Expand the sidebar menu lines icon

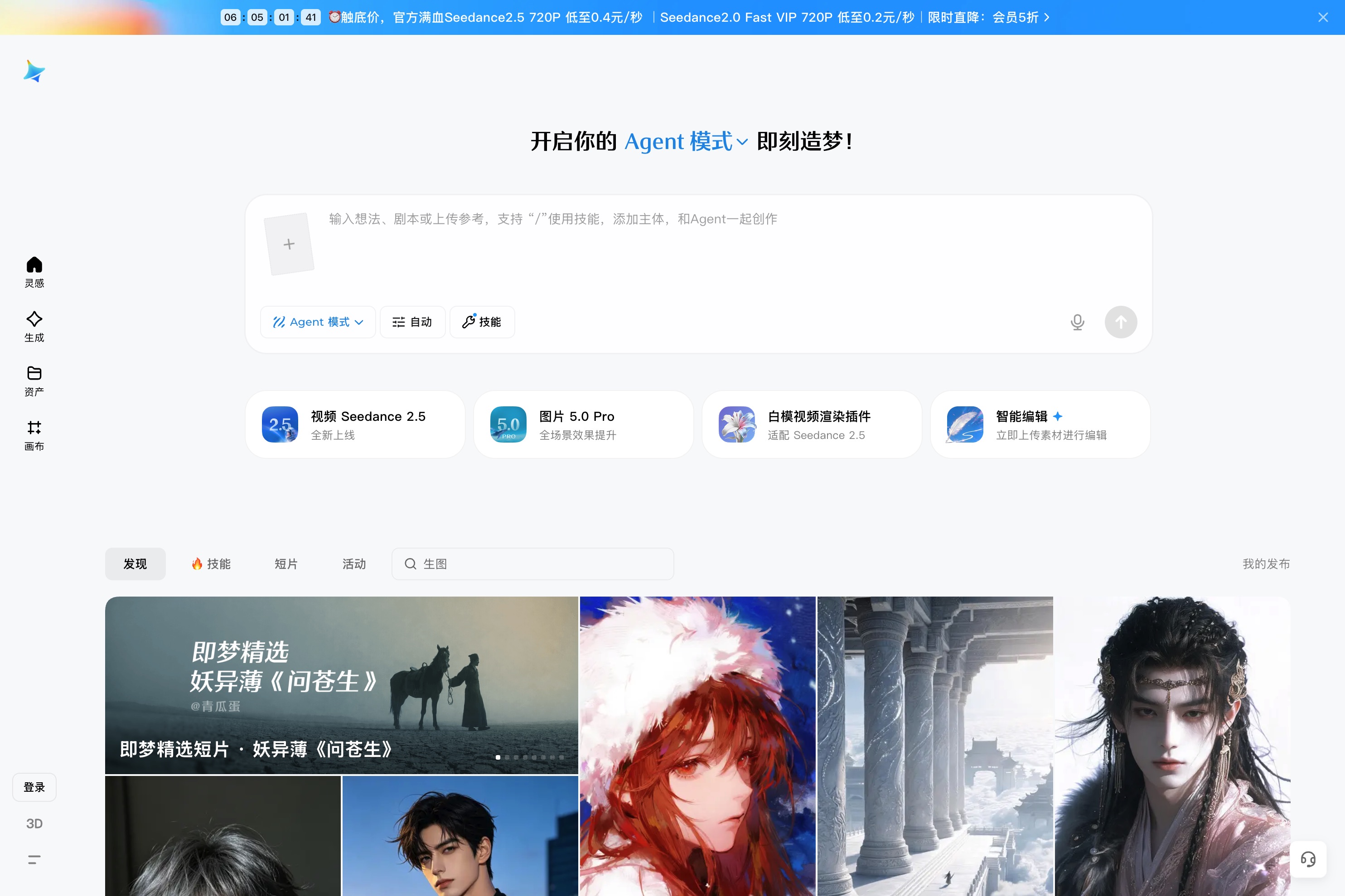[x=34, y=859]
